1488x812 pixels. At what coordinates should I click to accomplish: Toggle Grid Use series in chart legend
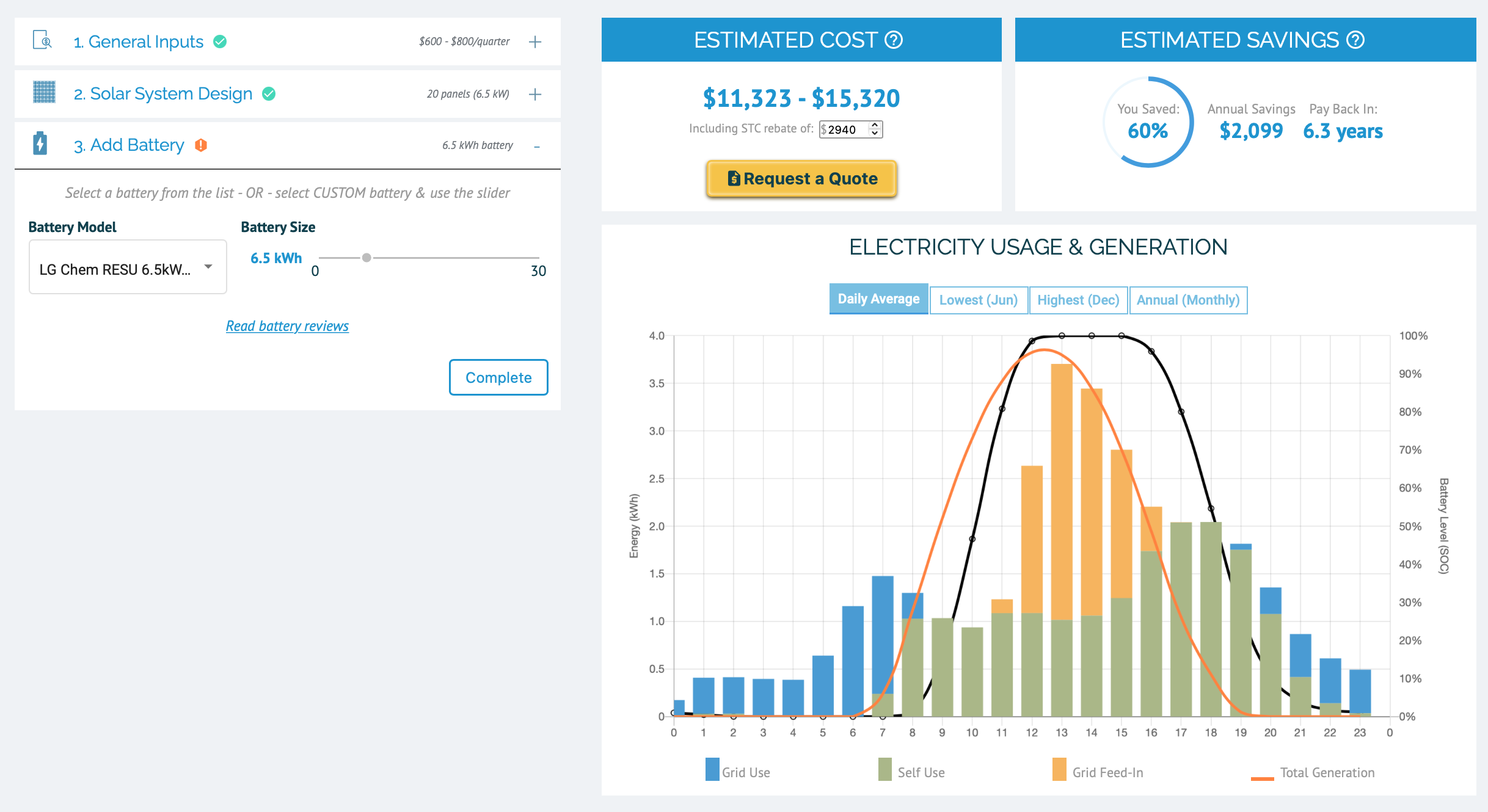click(x=738, y=770)
